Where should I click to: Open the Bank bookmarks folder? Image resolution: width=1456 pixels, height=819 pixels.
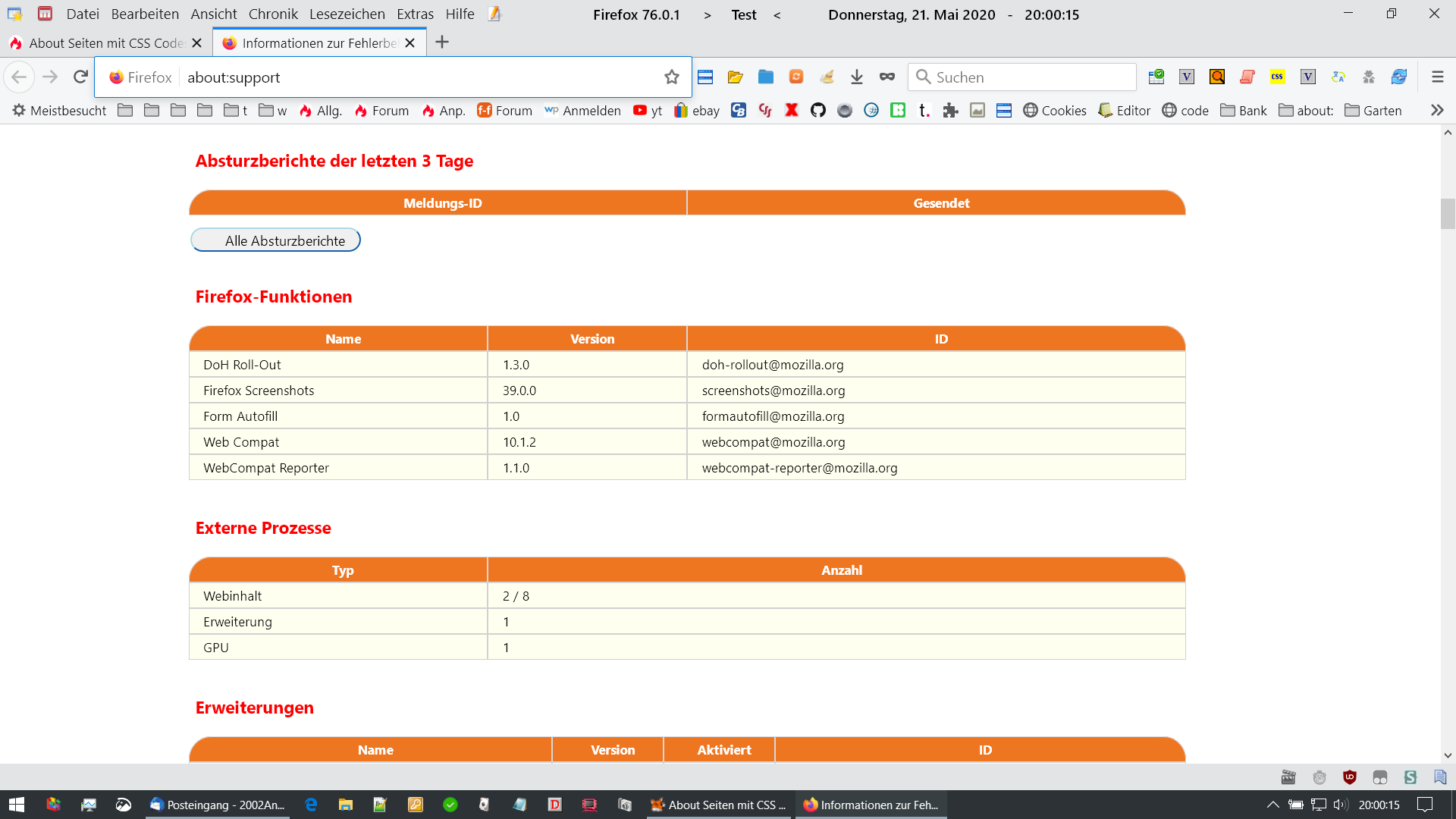click(1244, 111)
